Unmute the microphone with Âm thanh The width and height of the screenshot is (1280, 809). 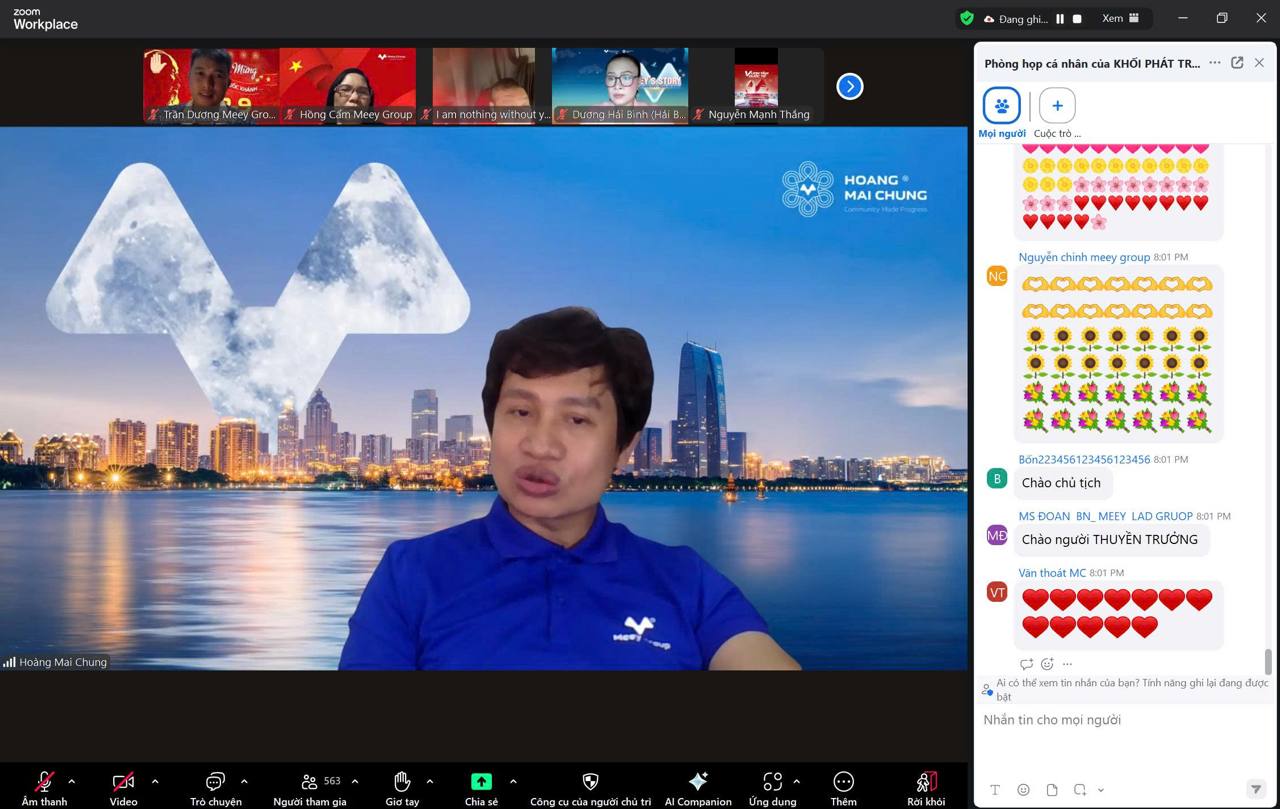pos(44,787)
